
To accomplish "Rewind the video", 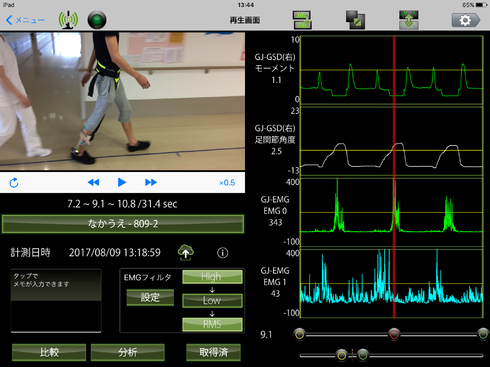I will pyautogui.click(x=93, y=182).
